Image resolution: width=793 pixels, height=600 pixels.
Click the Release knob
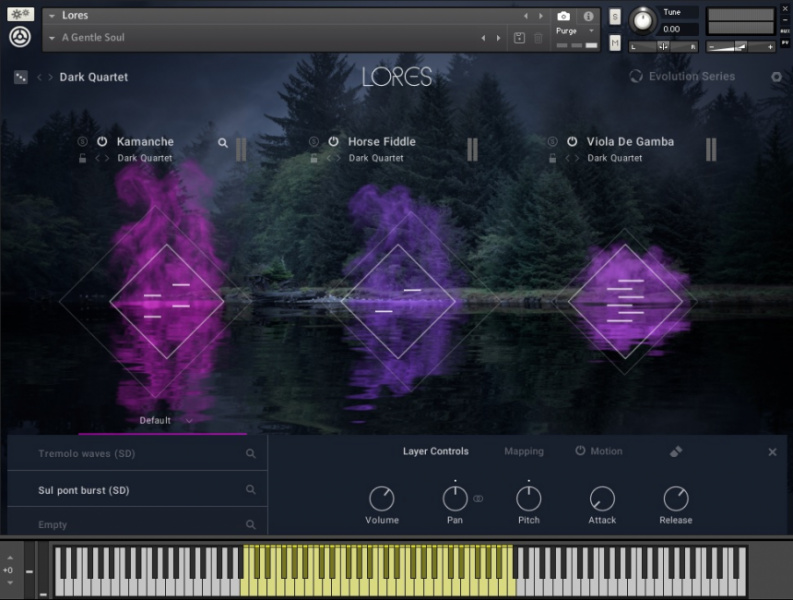(x=676, y=499)
